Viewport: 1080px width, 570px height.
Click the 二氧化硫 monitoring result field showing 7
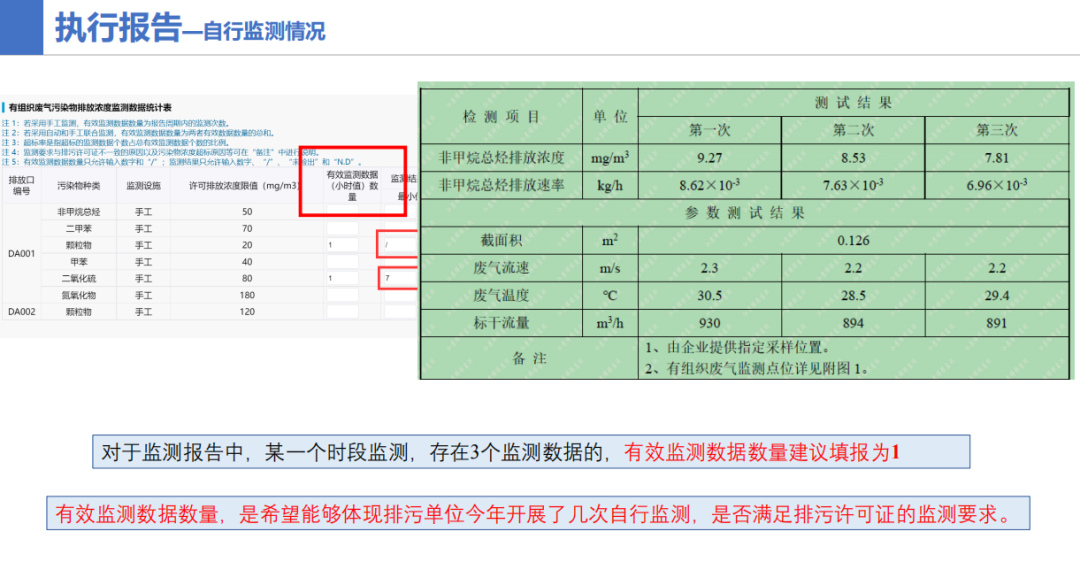pyautogui.click(x=398, y=278)
